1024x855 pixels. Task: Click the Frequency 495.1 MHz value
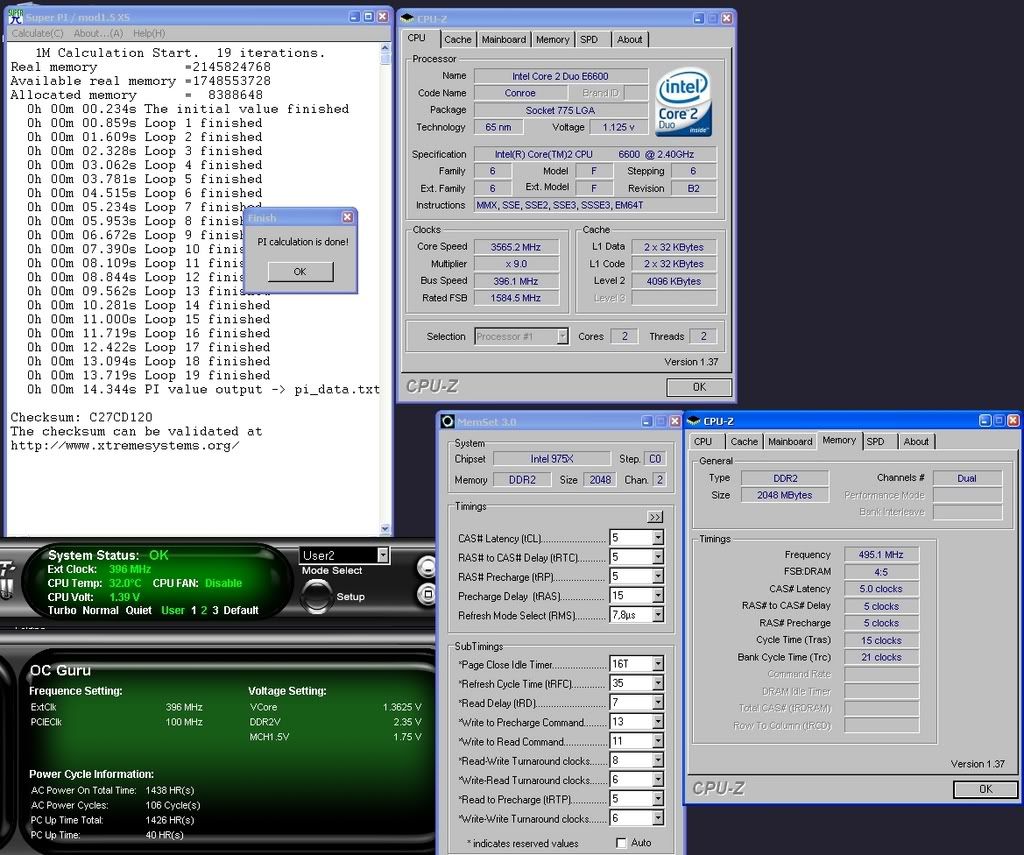click(x=880, y=555)
